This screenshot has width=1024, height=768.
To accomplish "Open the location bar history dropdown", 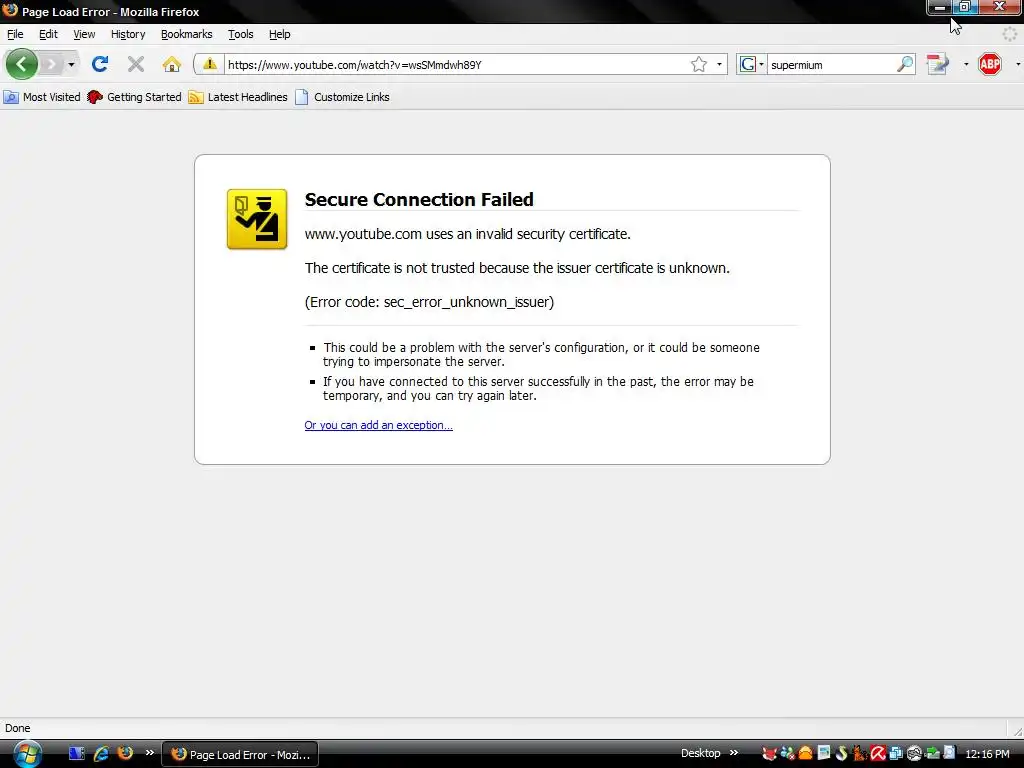I will (x=719, y=65).
